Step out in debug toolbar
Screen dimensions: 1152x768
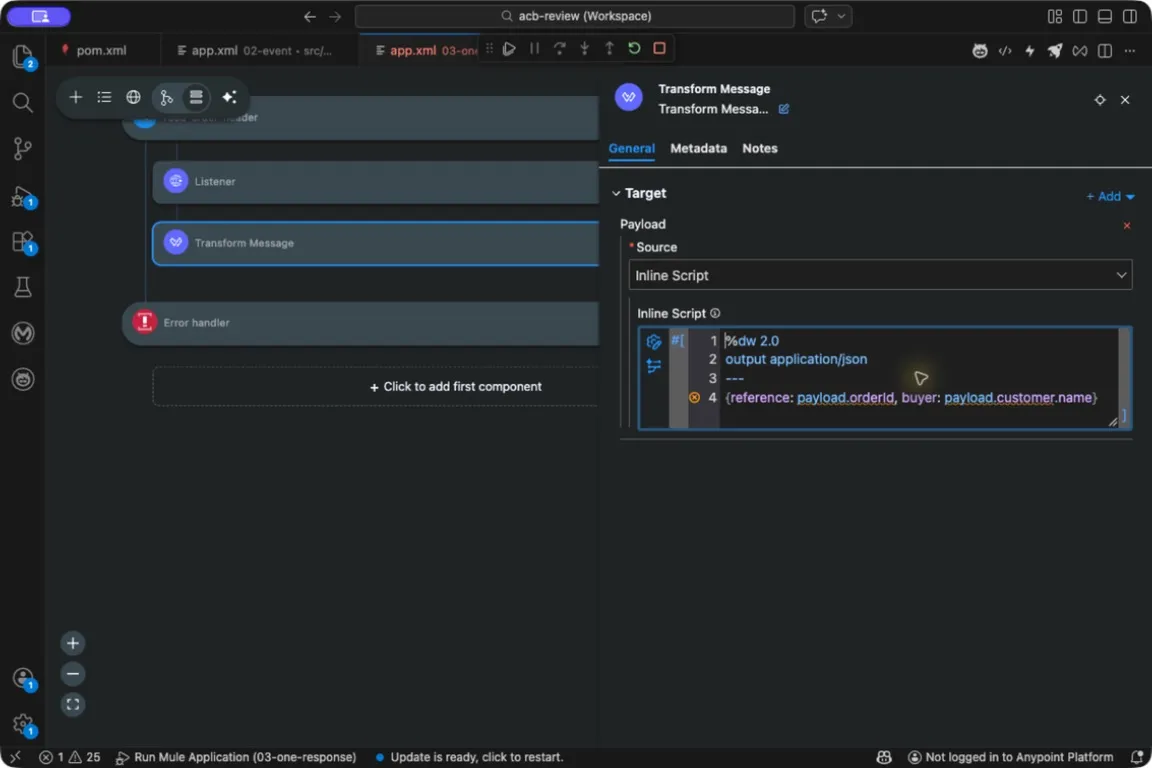point(609,49)
